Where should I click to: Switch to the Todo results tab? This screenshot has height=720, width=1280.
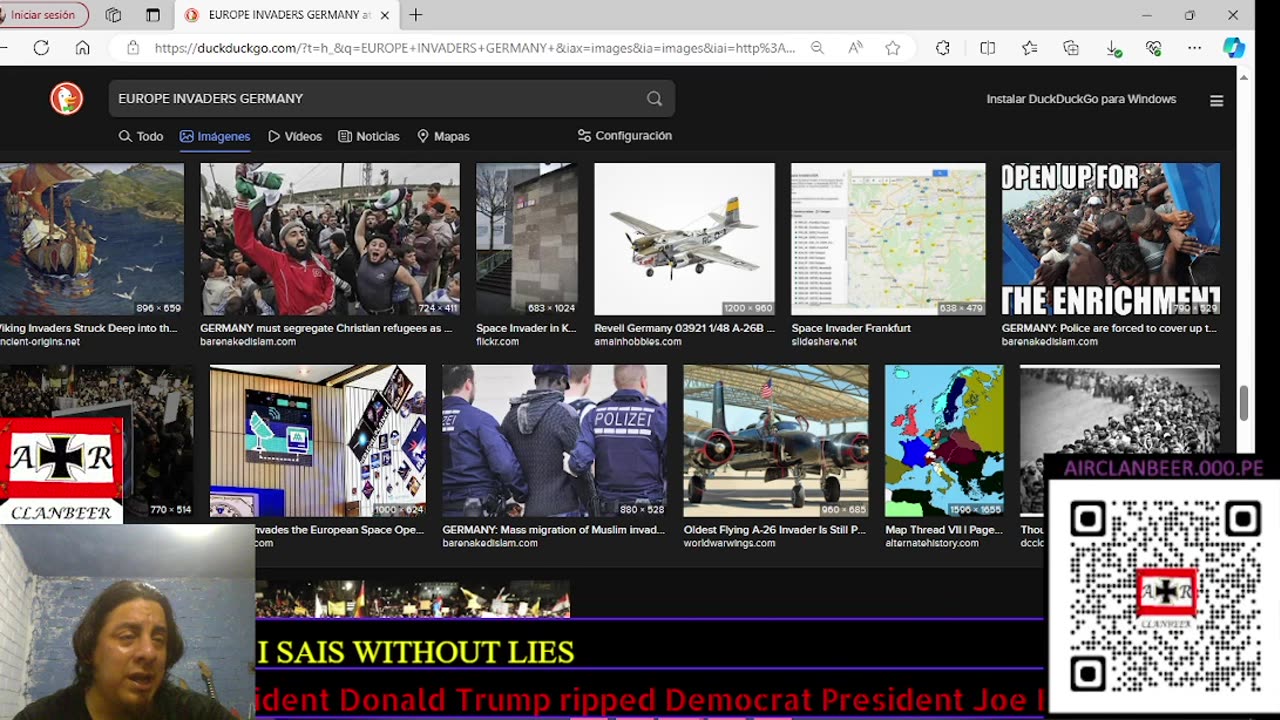click(141, 136)
